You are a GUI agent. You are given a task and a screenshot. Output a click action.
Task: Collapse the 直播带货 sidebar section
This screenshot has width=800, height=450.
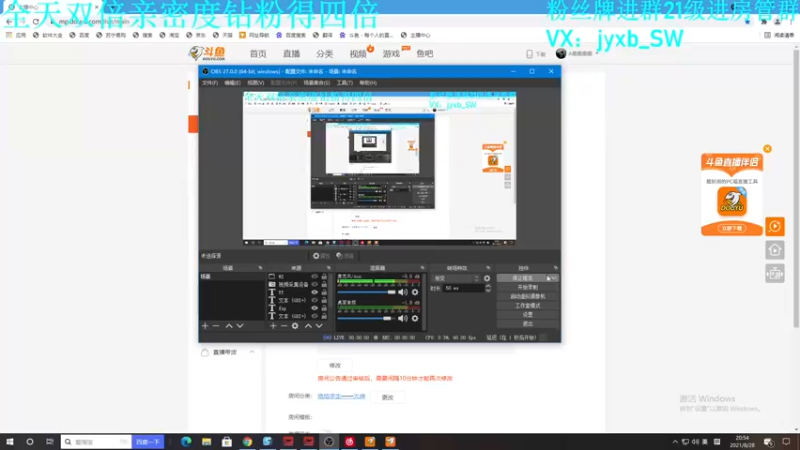[x=252, y=352]
